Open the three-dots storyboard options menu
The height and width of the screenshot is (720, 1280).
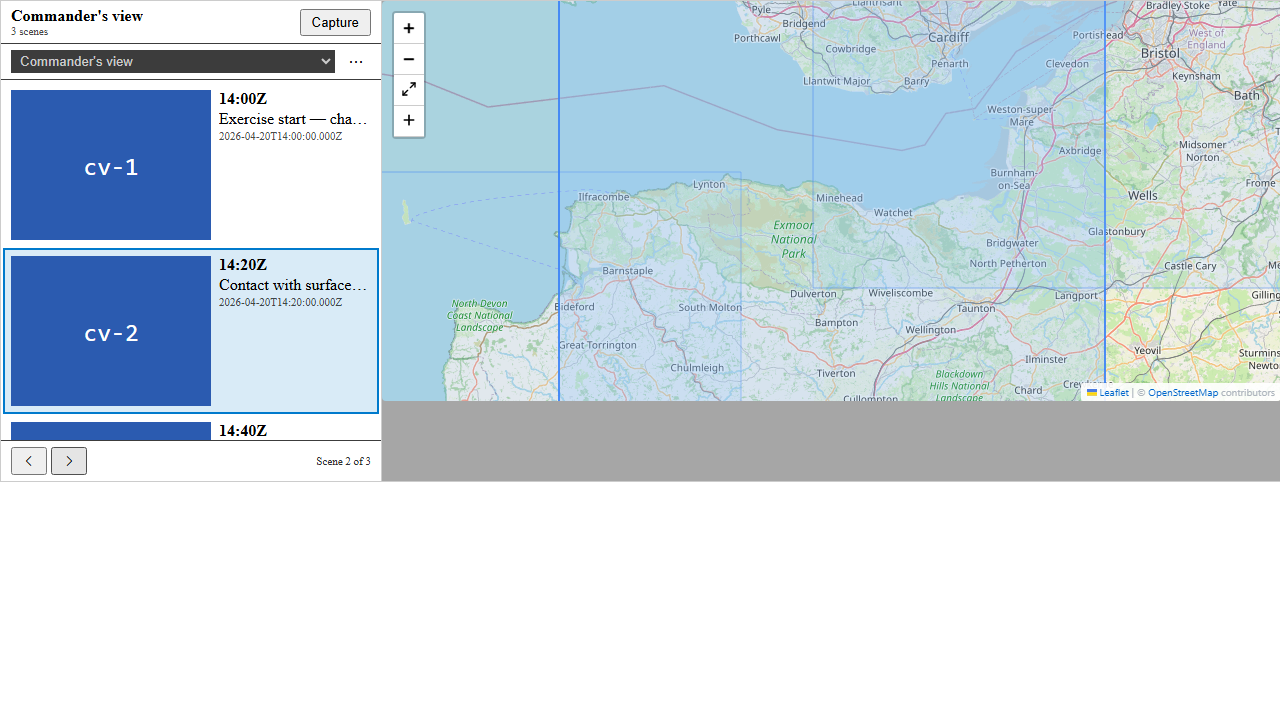click(x=356, y=62)
